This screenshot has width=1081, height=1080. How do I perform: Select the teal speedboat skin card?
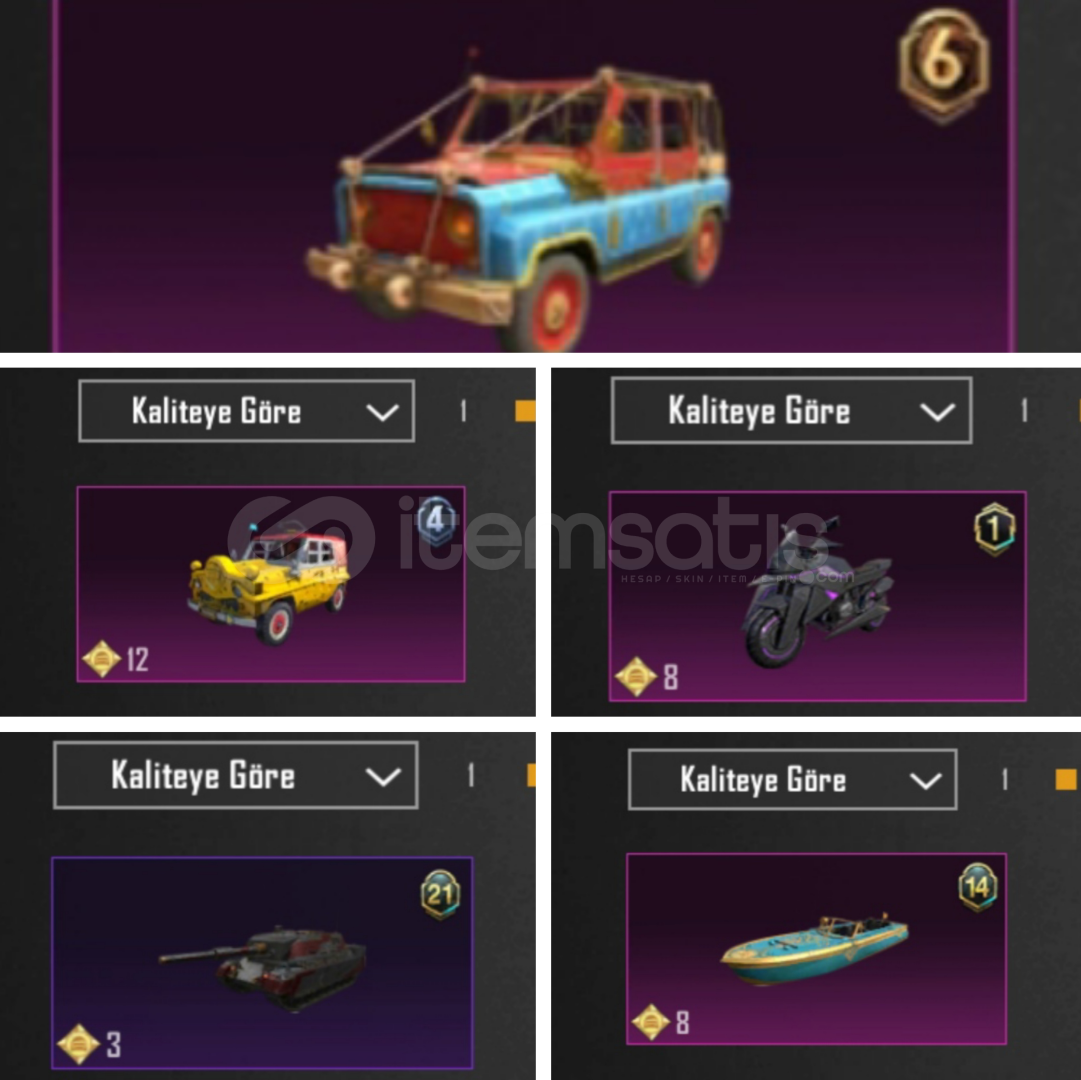[x=816, y=949]
